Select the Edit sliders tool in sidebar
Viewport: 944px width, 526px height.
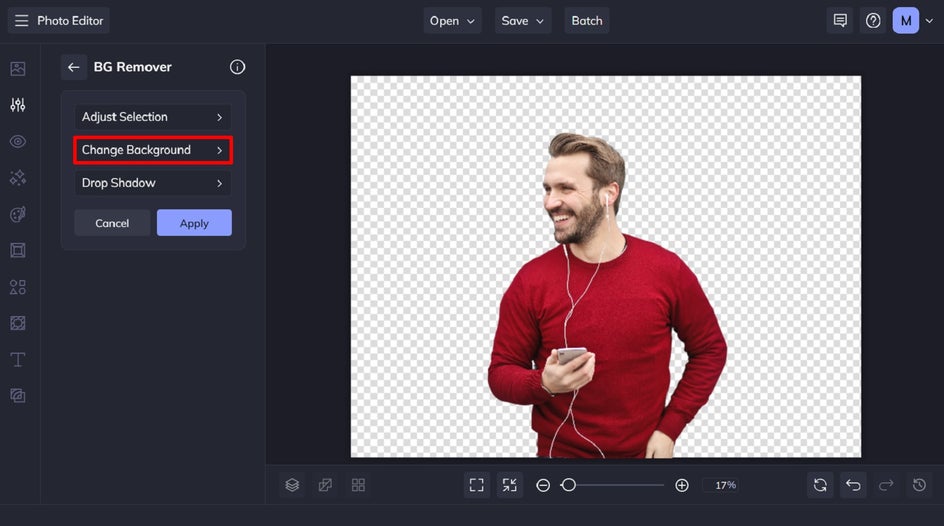pyautogui.click(x=17, y=105)
